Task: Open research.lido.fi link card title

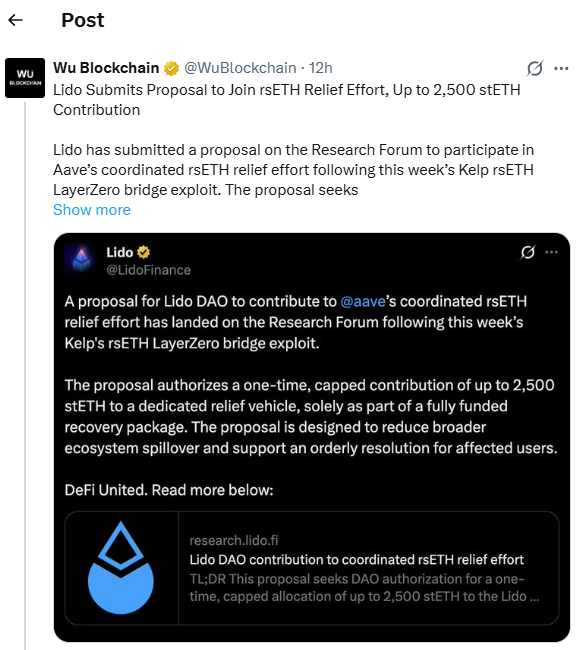Action: (357, 560)
